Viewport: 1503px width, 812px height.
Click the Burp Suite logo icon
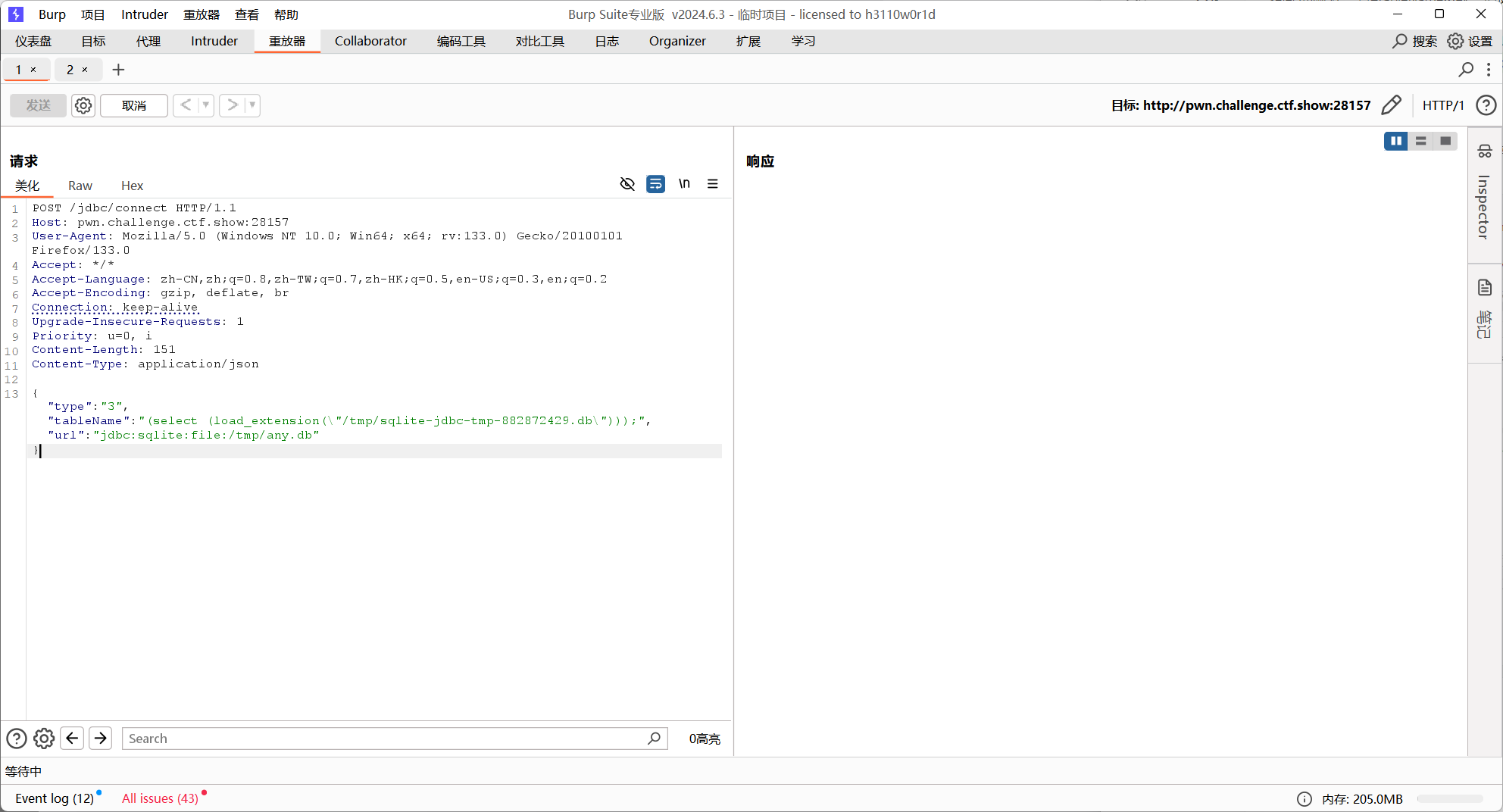pyautogui.click(x=16, y=14)
